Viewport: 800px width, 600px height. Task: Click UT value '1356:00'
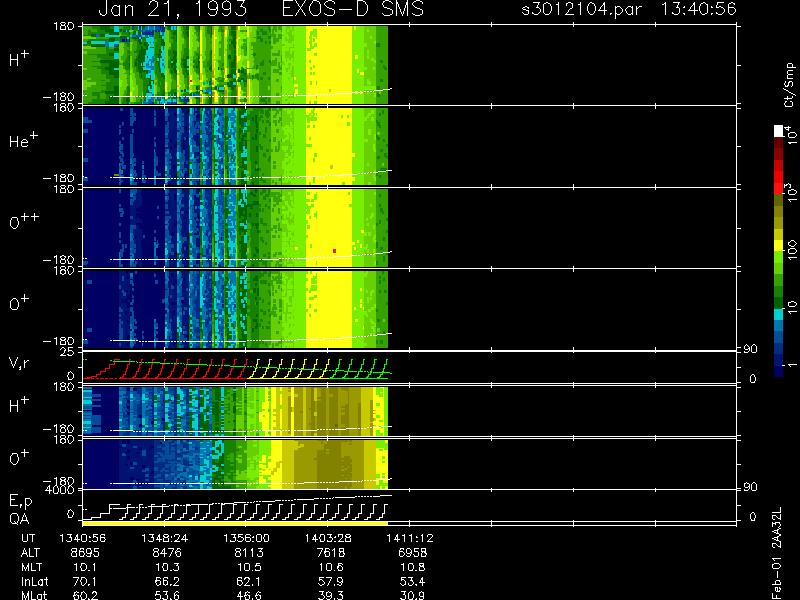(x=246, y=538)
